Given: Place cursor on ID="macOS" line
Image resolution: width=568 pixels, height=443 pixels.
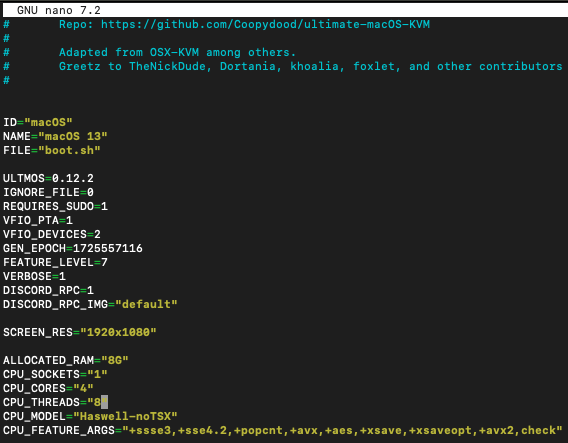Looking at the screenshot, I should coord(38,122).
